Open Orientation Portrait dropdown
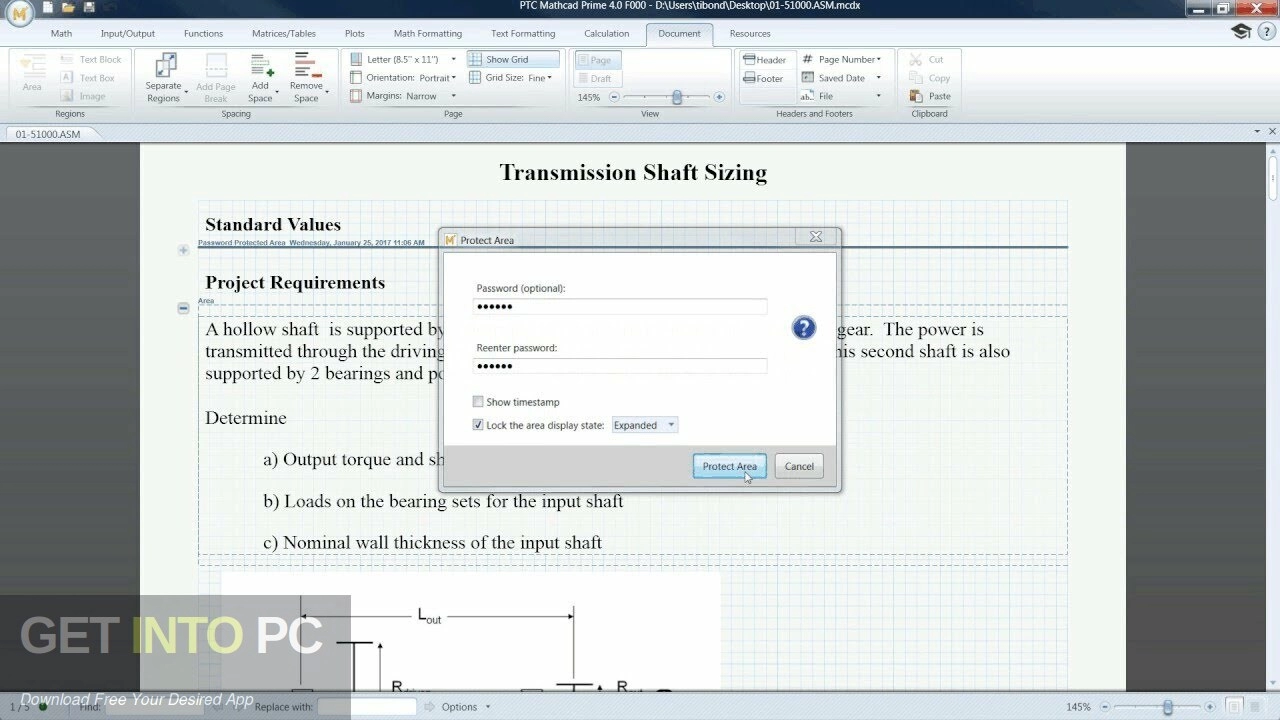1280x720 pixels. click(x=453, y=78)
